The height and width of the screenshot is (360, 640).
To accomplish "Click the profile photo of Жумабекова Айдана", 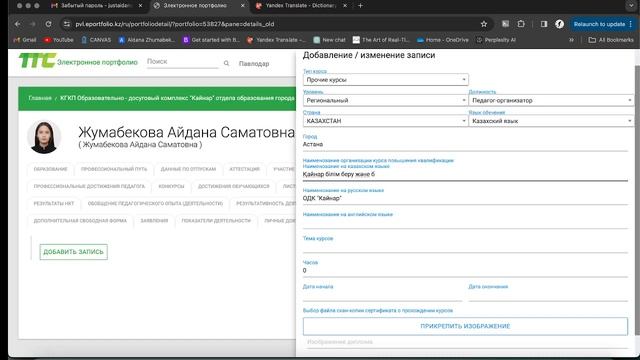I will click(x=44, y=137).
